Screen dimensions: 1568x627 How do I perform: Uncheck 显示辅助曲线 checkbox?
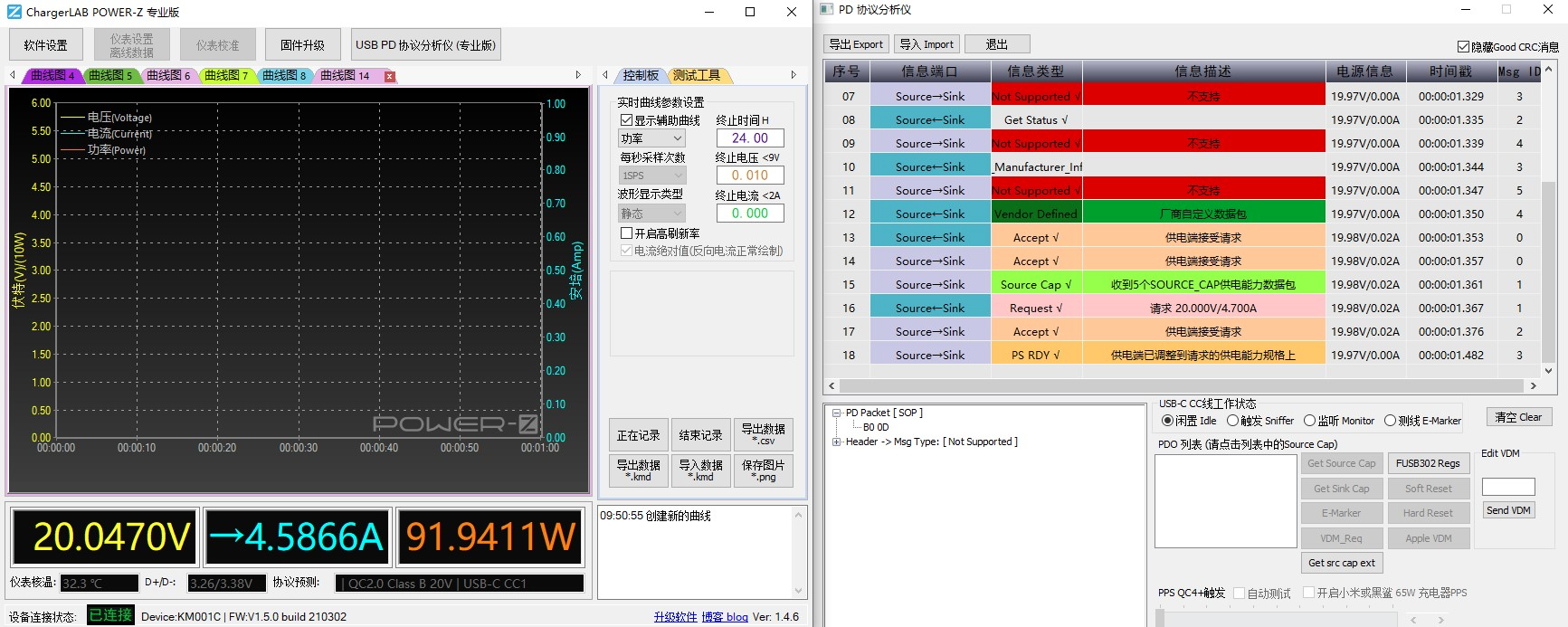[x=626, y=120]
